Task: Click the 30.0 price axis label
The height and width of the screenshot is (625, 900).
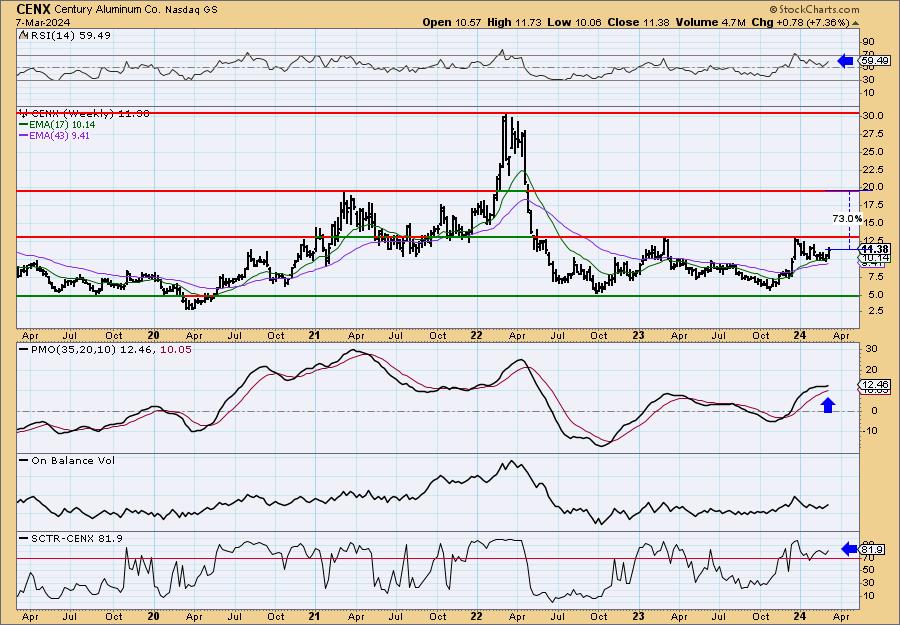Action: [x=873, y=115]
